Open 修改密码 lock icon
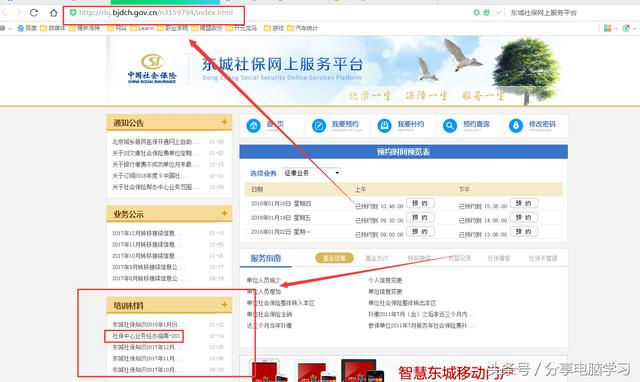The image size is (640, 382). pyautogui.click(x=516, y=125)
